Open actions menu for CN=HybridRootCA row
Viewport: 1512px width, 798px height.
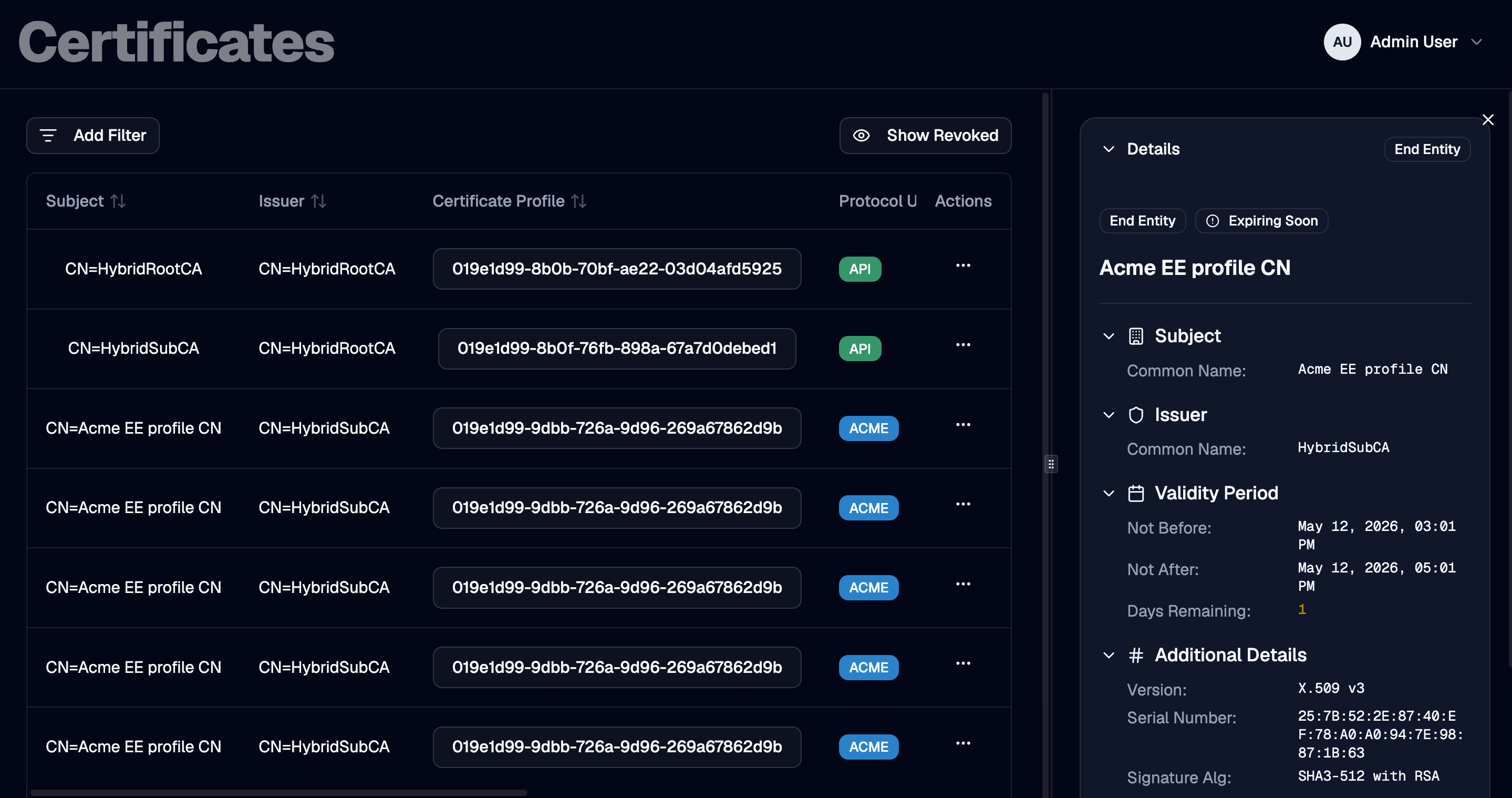pos(962,266)
